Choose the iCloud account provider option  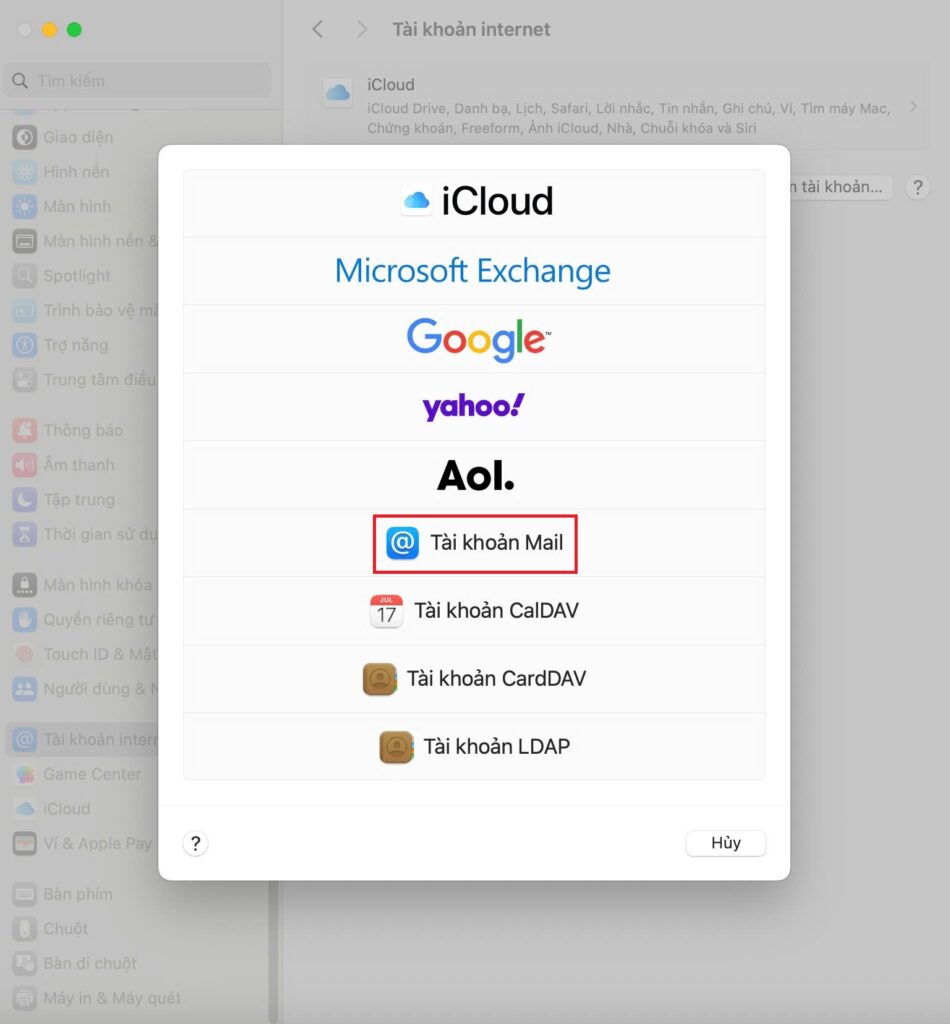point(474,202)
